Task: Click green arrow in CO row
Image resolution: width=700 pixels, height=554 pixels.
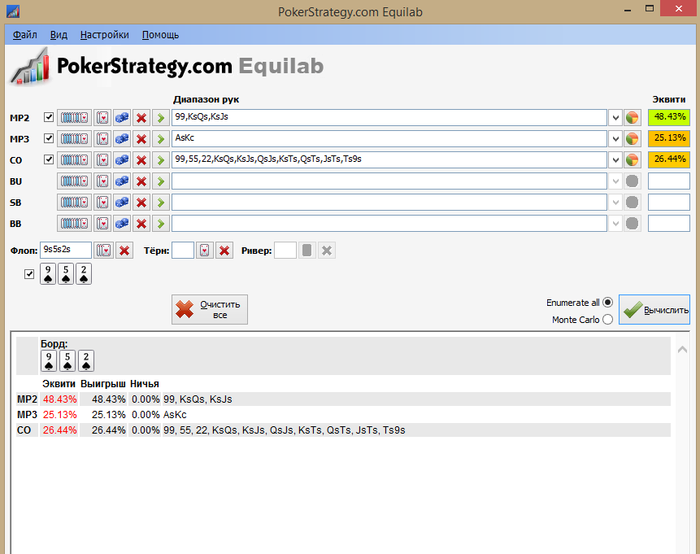Action: pyautogui.click(x=161, y=160)
